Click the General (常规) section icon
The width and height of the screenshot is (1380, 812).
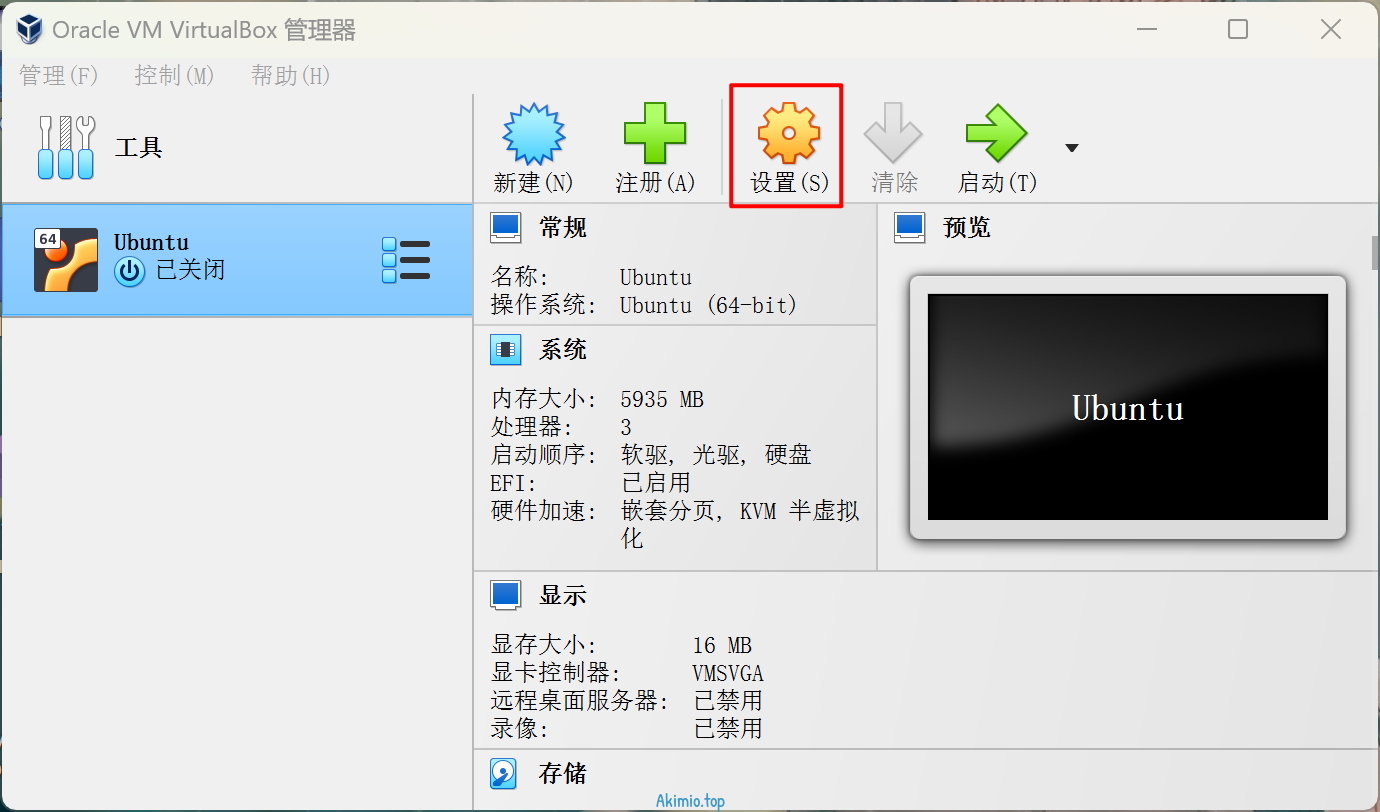tap(505, 228)
